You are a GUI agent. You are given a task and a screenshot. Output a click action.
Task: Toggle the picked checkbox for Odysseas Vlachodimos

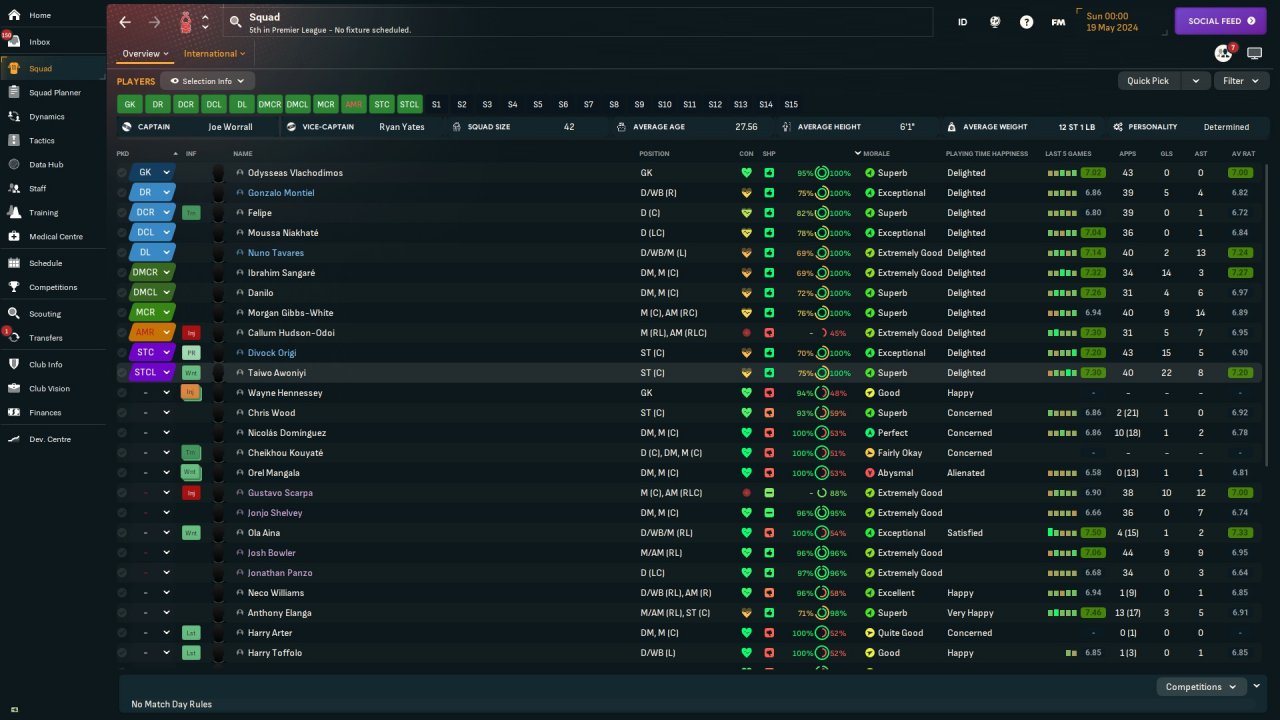coord(122,173)
